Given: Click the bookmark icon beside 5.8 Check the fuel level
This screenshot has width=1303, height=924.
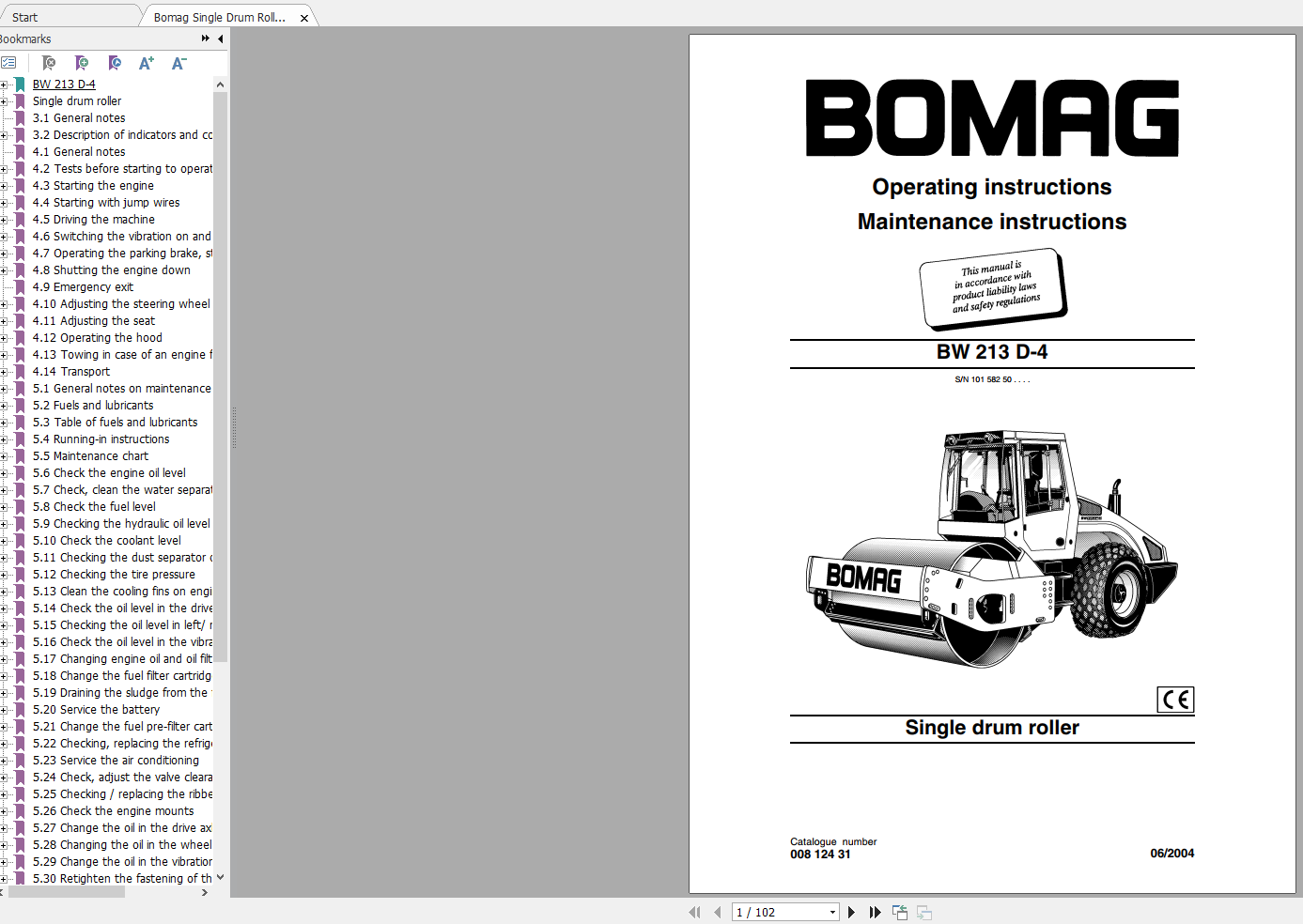Looking at the screenshot, I should tap(20, 507).
